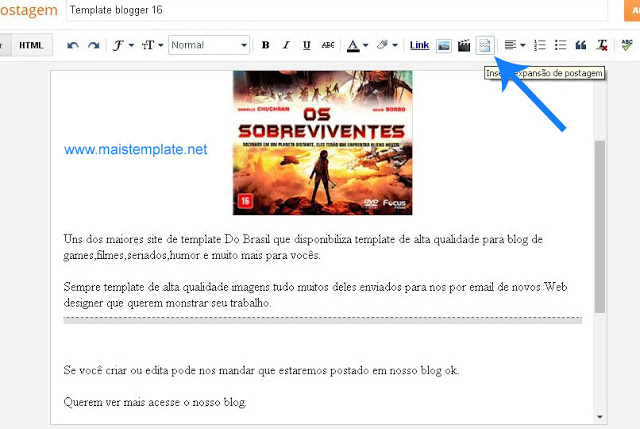Toggle italic formatting
Screen dimensions: 640x429
286,45
